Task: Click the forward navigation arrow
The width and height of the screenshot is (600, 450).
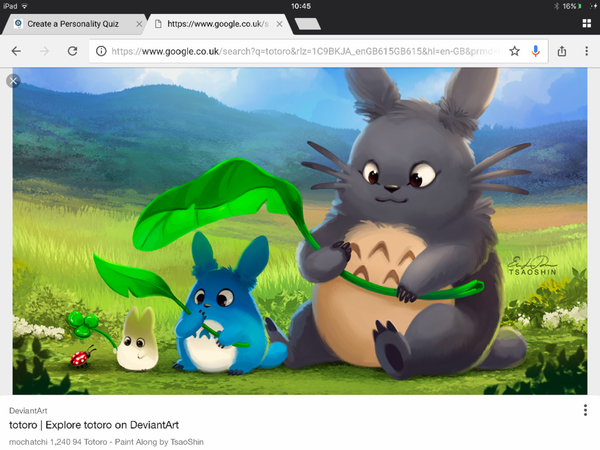Action: [44, 51]
